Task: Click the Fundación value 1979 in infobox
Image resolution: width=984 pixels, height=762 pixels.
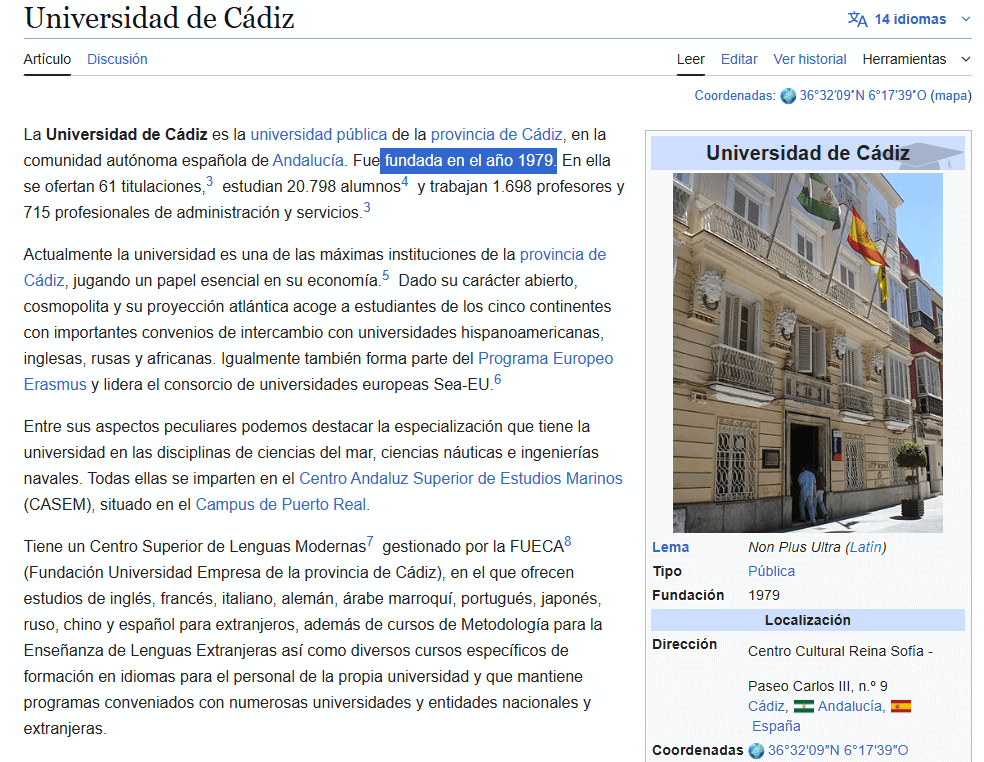Action: pos(764,596)
